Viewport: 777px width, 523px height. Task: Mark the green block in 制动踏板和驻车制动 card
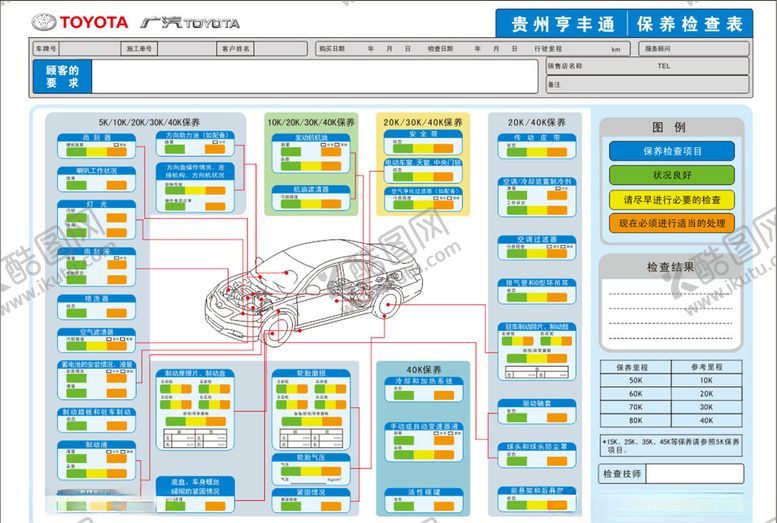77,426
